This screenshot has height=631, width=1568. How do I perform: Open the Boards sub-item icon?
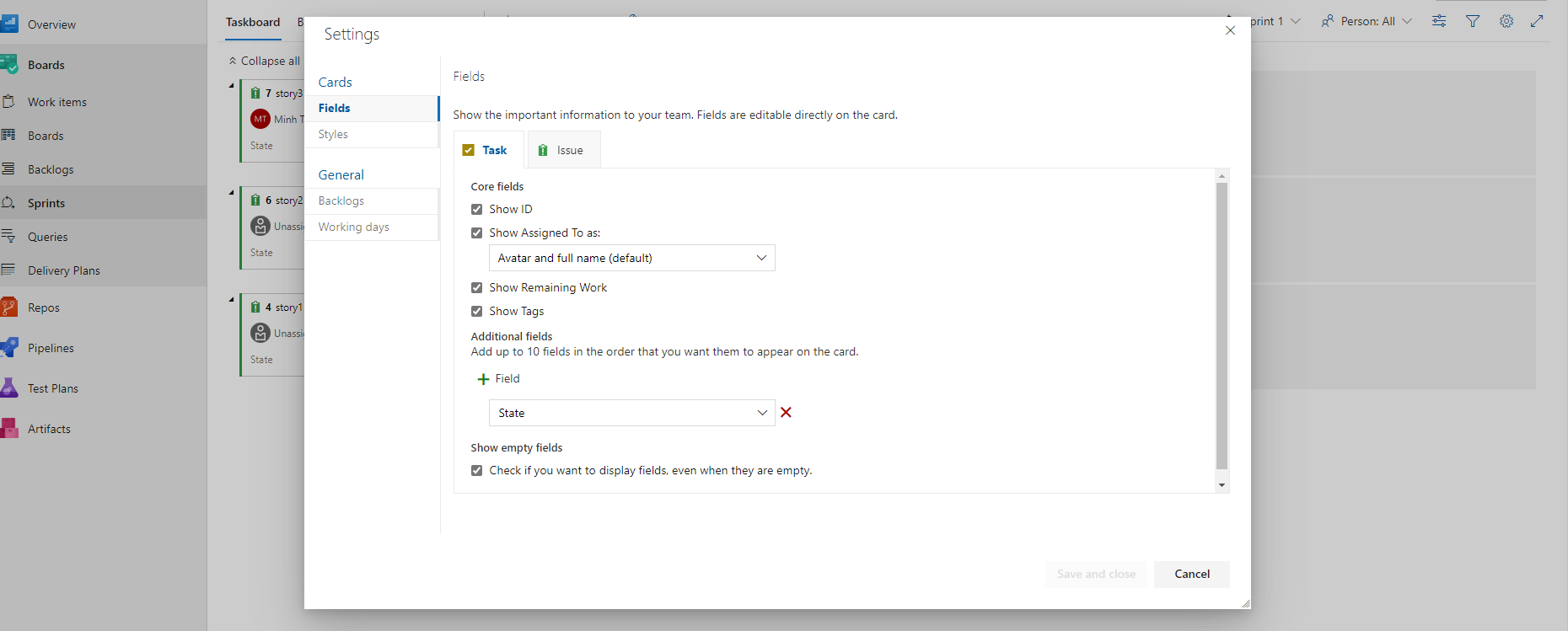(x=8, y=135)
